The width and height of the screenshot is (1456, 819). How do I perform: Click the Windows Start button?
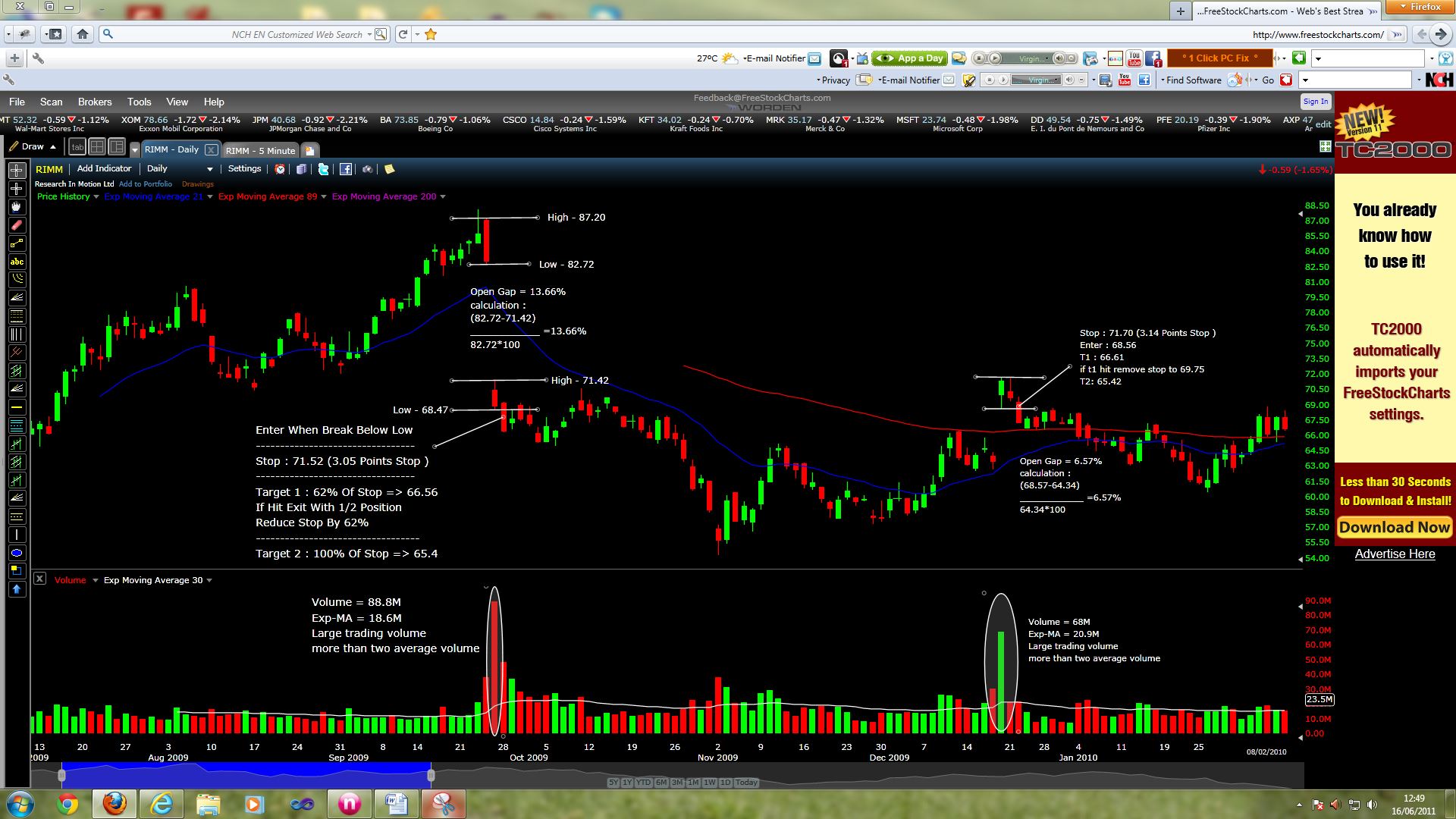pyautogui.click(x=20, y=804)
